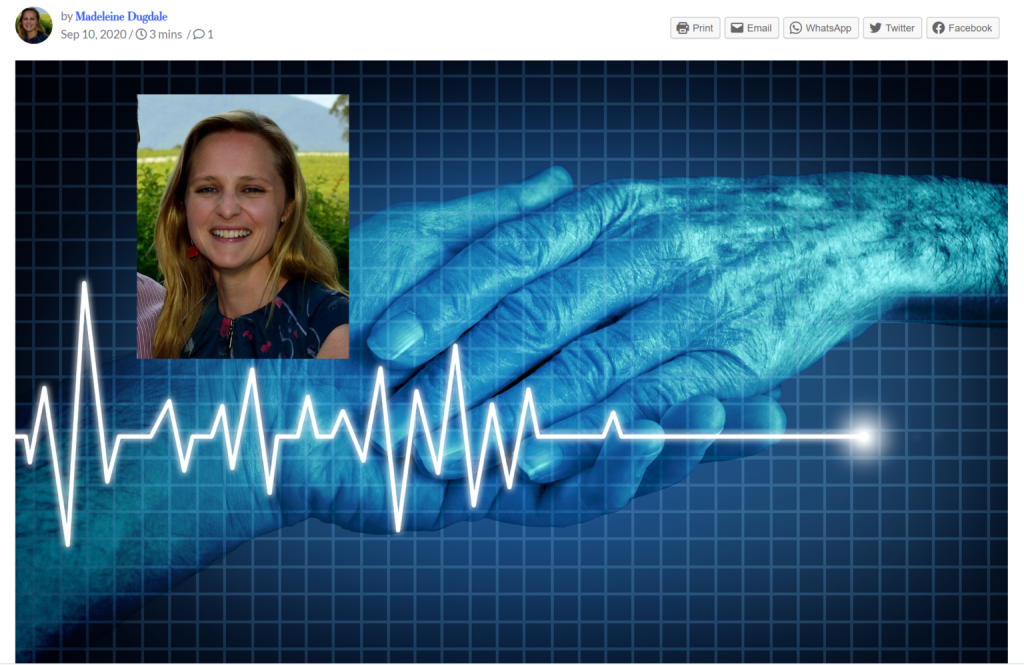Share the article on Twitter

point(892,28)
